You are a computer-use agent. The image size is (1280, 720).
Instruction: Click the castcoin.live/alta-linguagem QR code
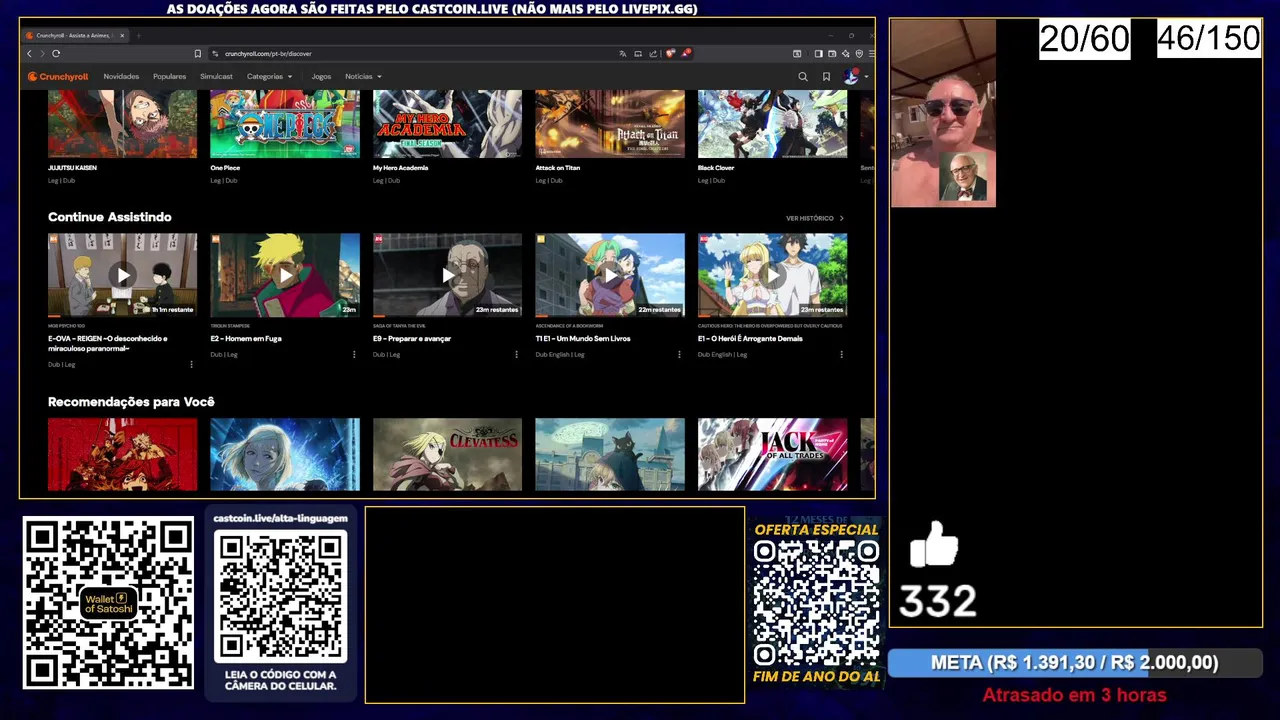click(x=281, y=597)
